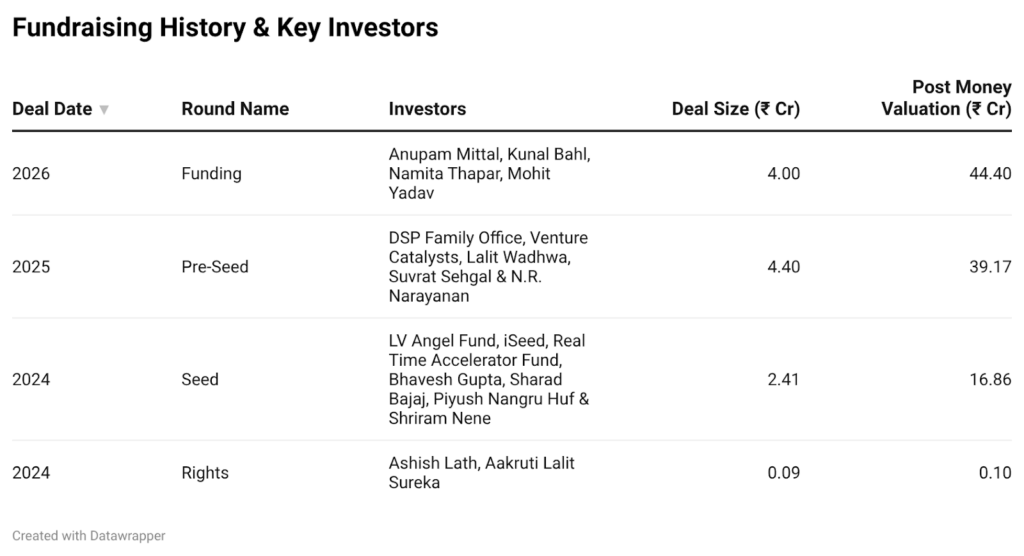Click the 44.40 post money valuation
Screen dimensions: 1024x556
click(990, 173)
